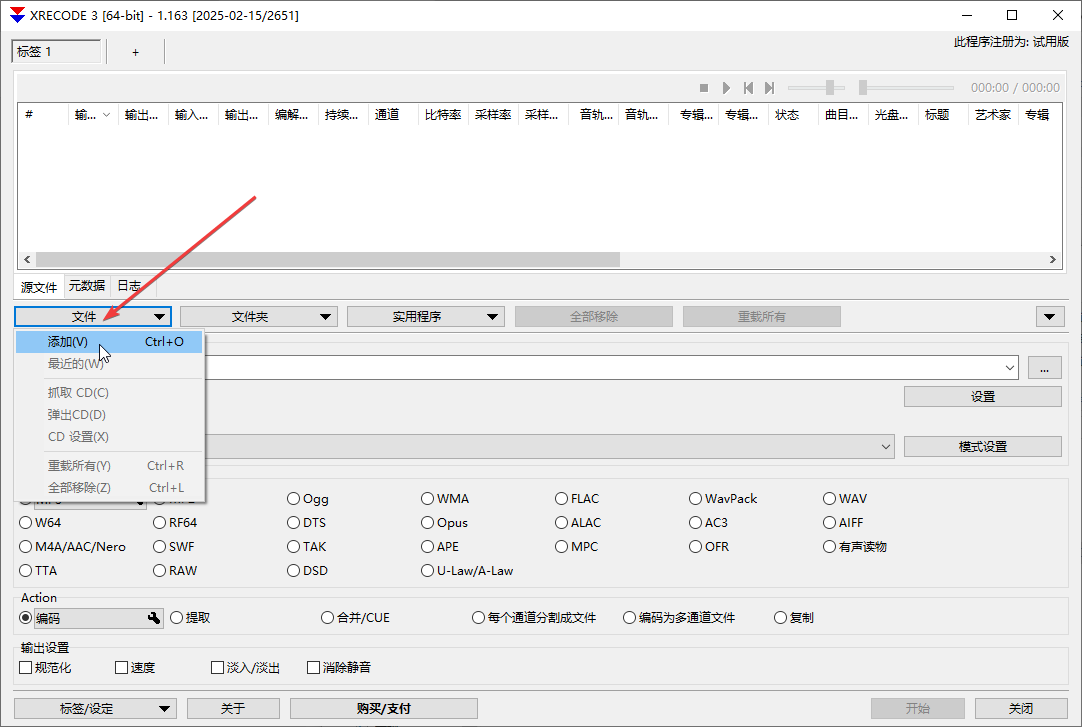Switch to the 元数据 tab

(x=86, y=286)
